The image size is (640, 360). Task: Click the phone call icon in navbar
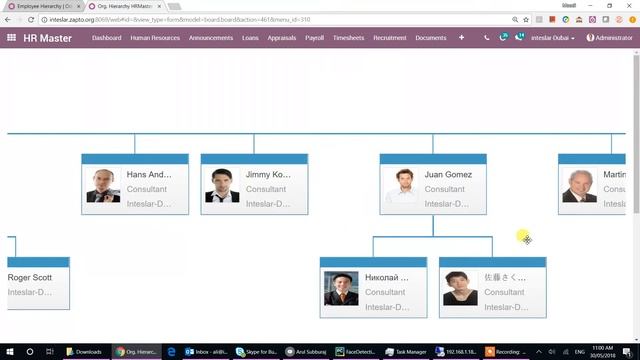[487, 38]
